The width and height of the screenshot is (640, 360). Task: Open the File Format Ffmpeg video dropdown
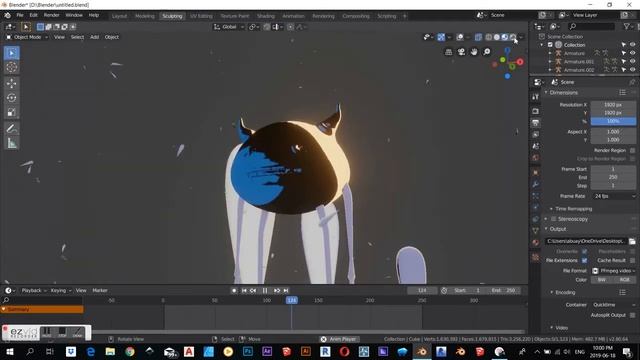click(x=613, y=271)
